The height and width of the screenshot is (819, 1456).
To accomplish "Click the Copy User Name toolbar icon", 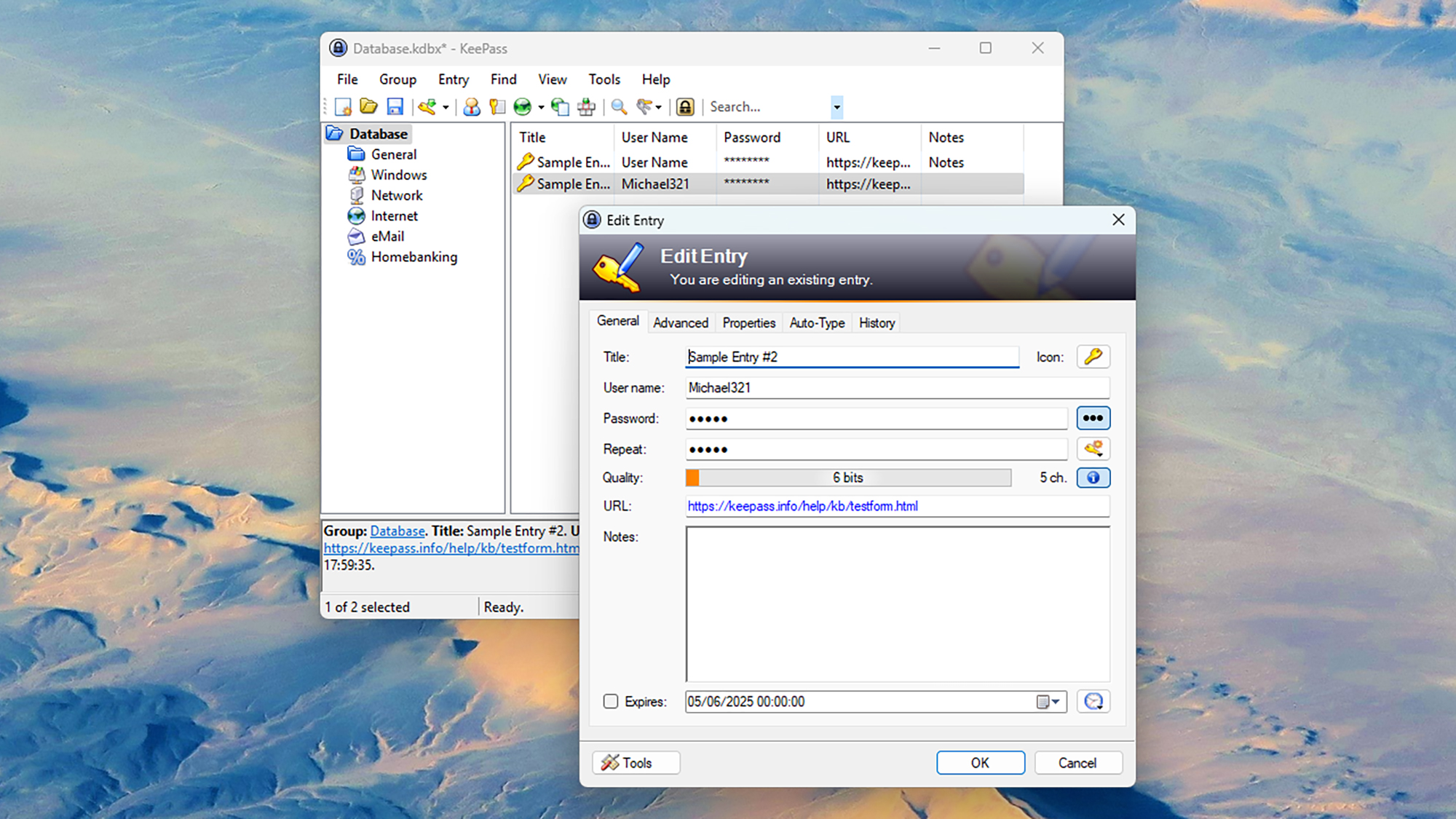I will (472, 107).
